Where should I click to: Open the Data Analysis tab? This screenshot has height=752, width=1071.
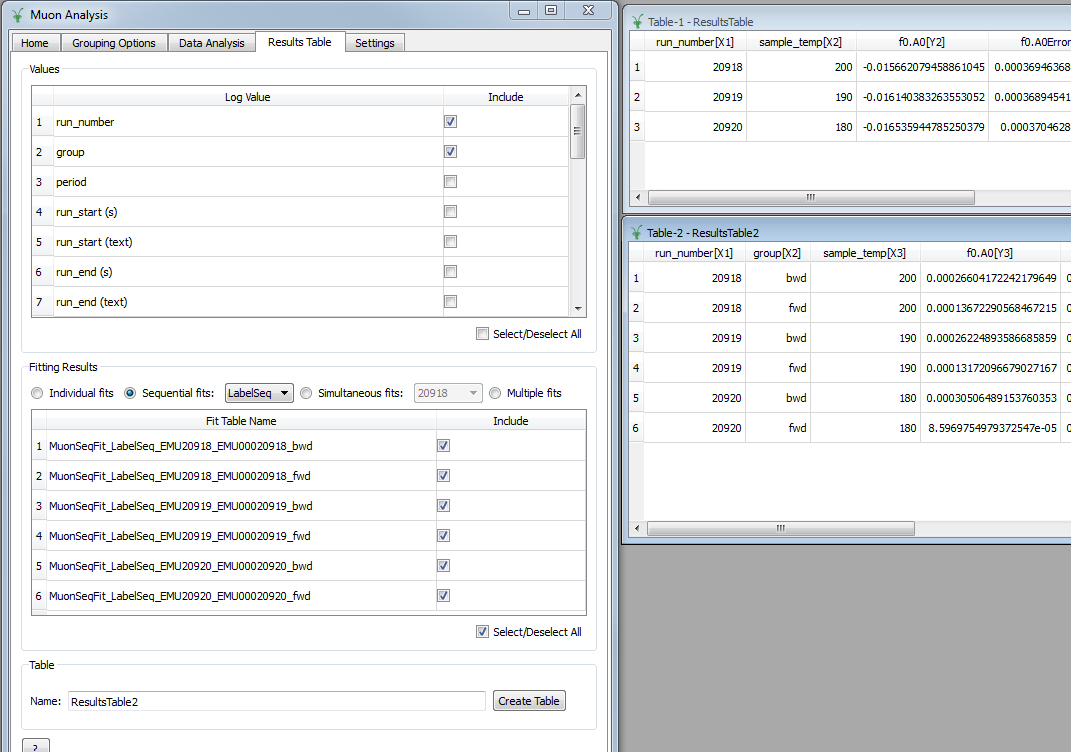click(211, 43)
